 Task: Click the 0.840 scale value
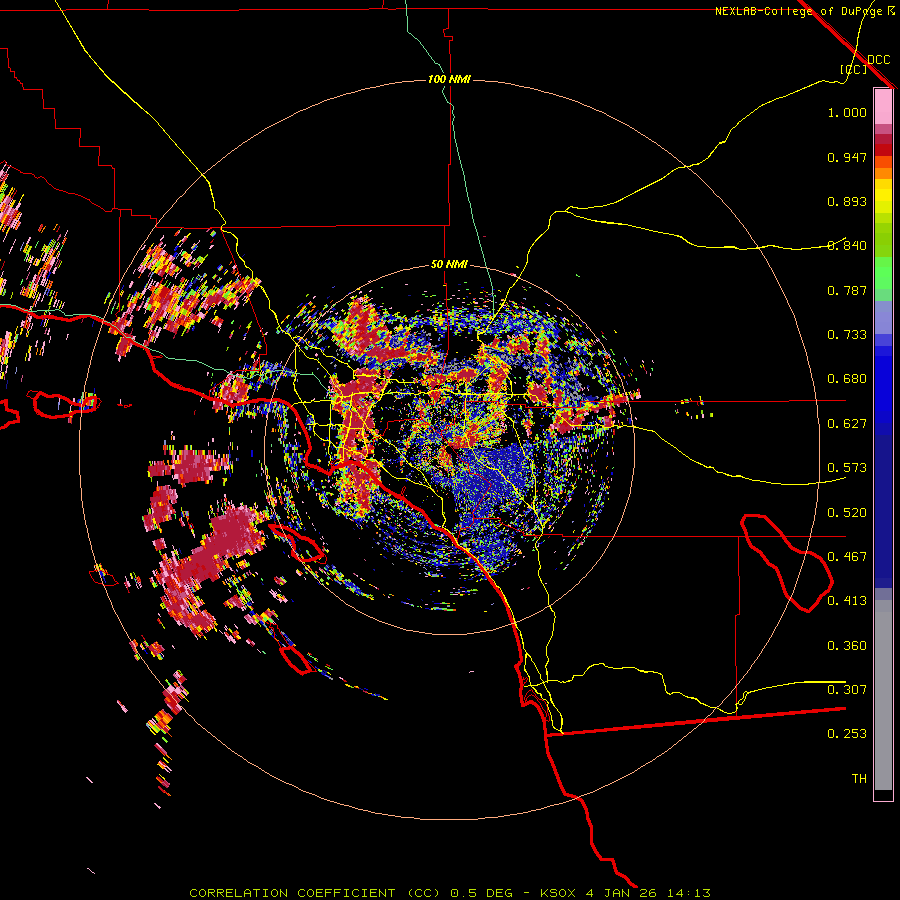pyautogui.click(x=847, y=246)
